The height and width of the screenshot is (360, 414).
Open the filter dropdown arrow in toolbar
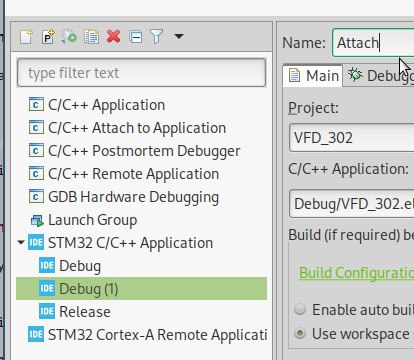click(179, 36)
